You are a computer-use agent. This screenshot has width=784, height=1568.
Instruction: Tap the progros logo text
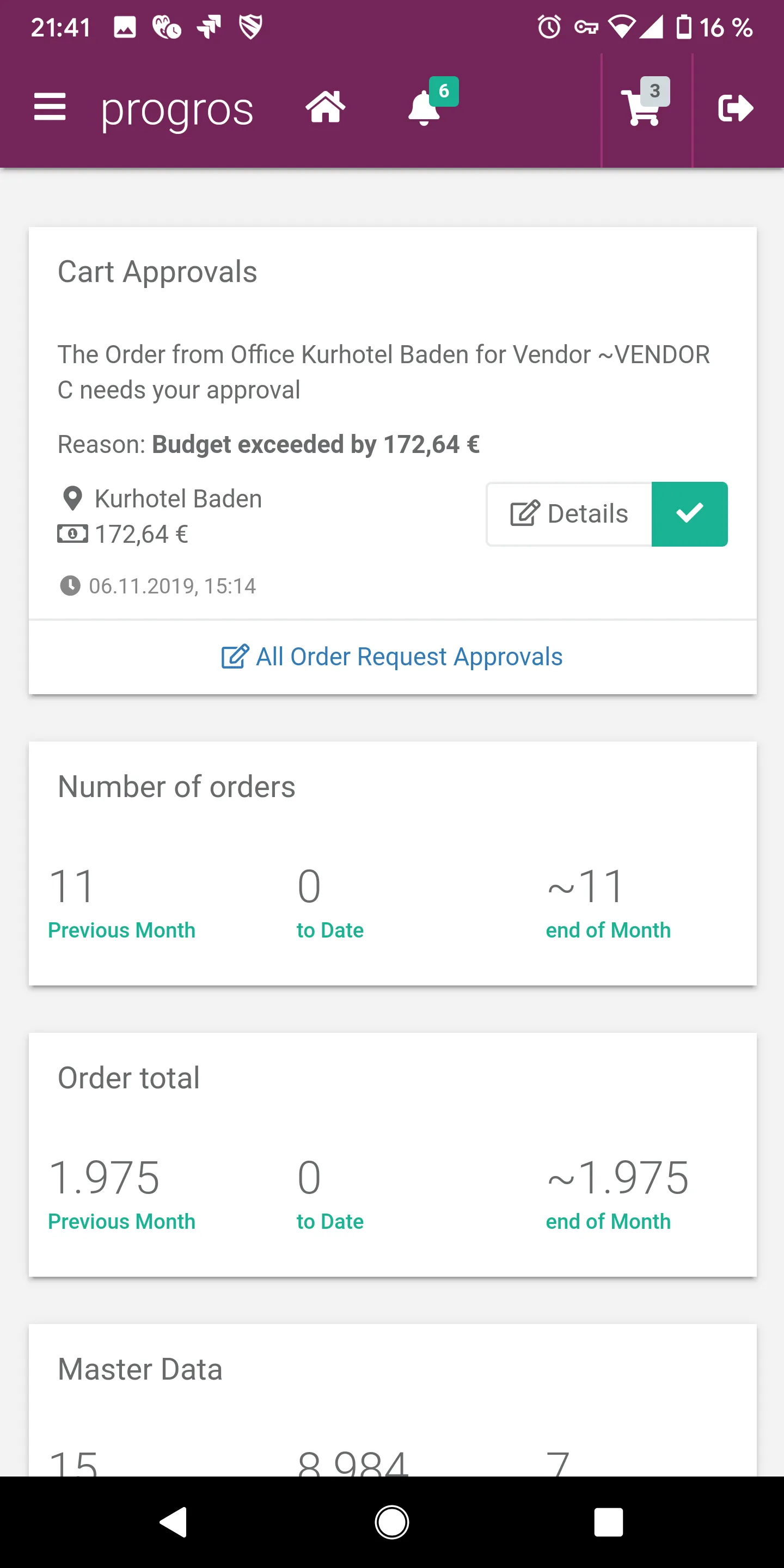pos(177,110)
